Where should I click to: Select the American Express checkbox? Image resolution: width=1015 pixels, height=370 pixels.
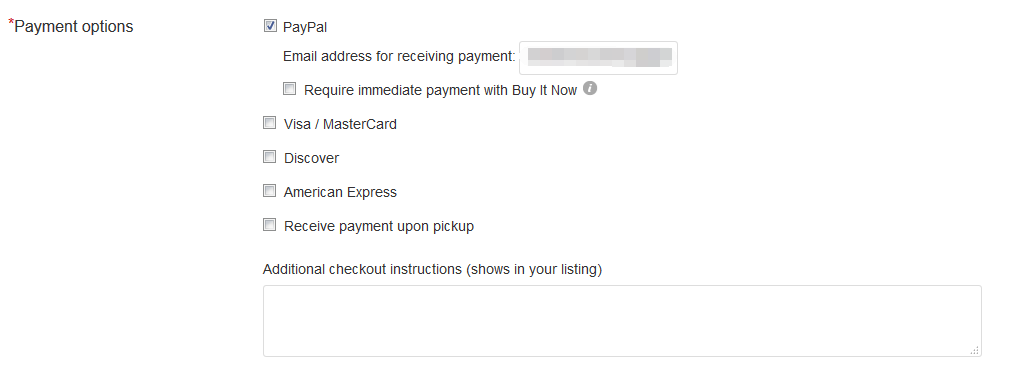click(269, 191)
